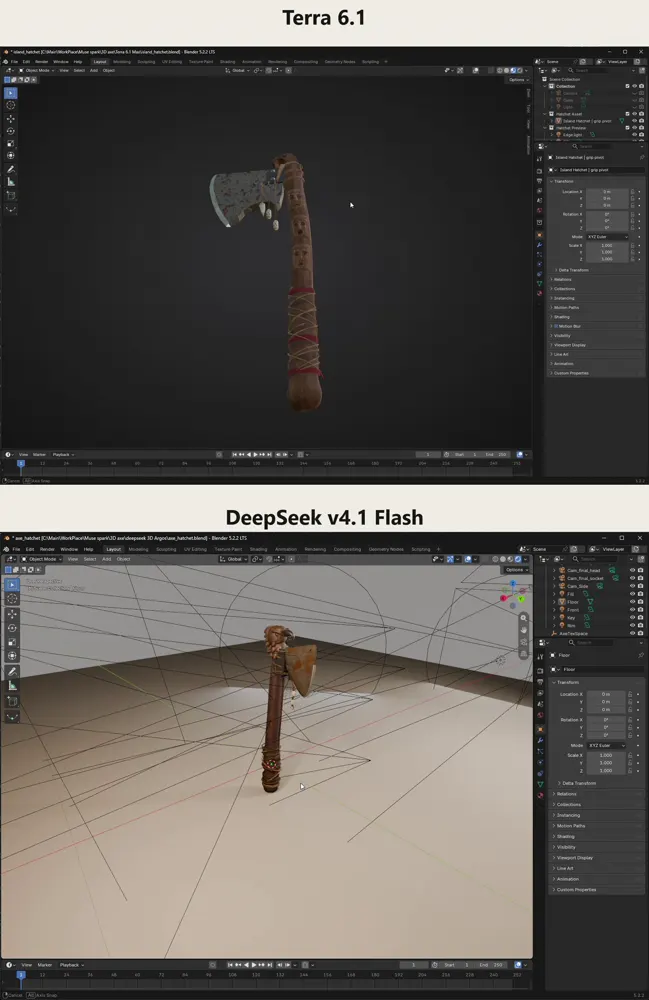Disable Rim render camera icon in DeepSeek outliner
Viewport: 649px width, 1000px height.
pos(641,625)
